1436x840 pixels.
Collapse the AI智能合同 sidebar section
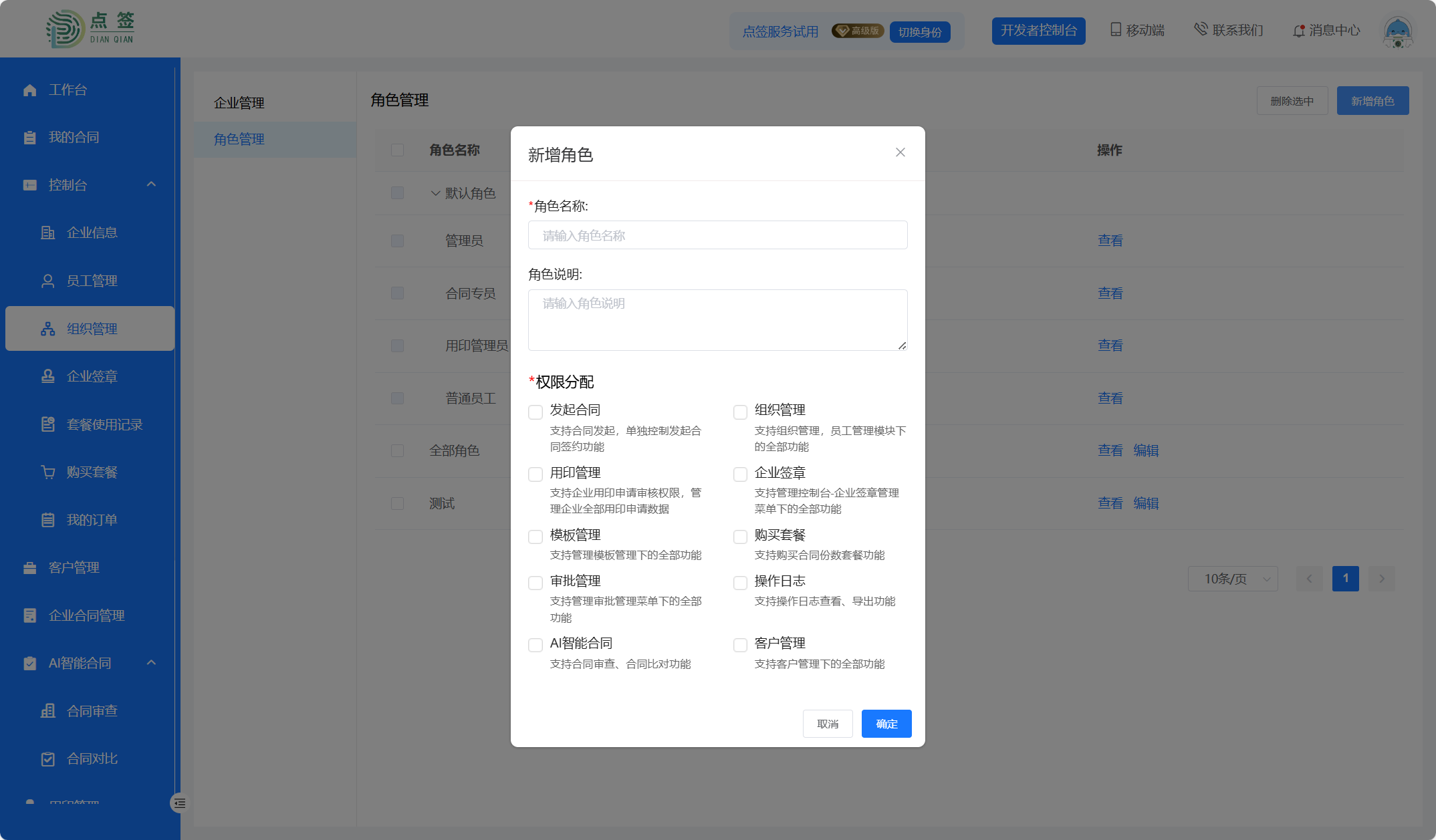coord(152,663)
